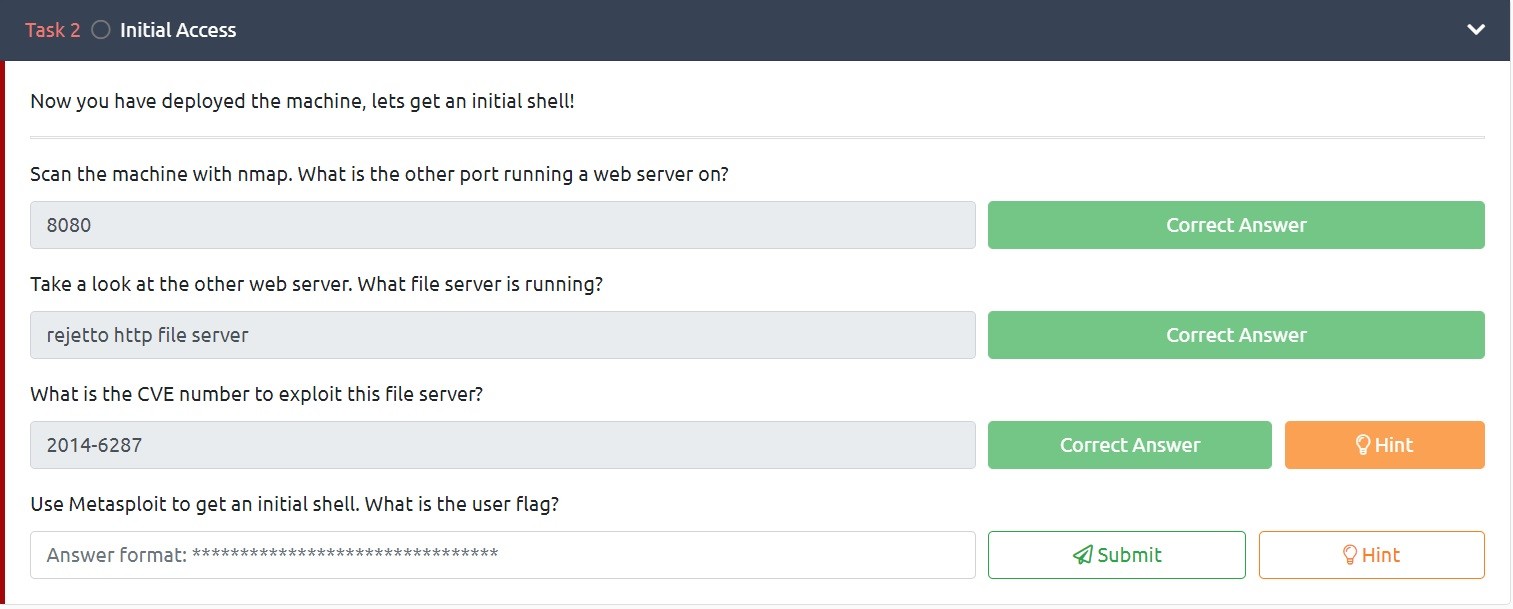Select the rejetto http file server answer field
Viewport: 1513px width, 609px height.
pos(502,335)
